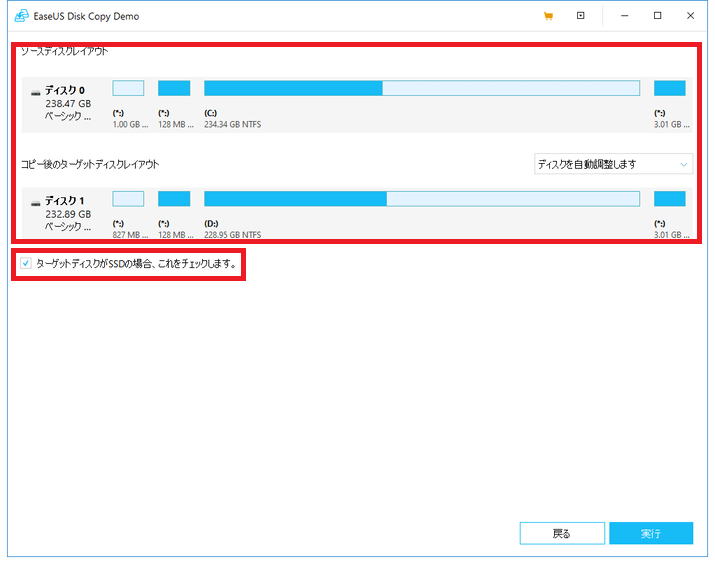Select the D: NTFS partition on target disk

(x=421, y=198)
